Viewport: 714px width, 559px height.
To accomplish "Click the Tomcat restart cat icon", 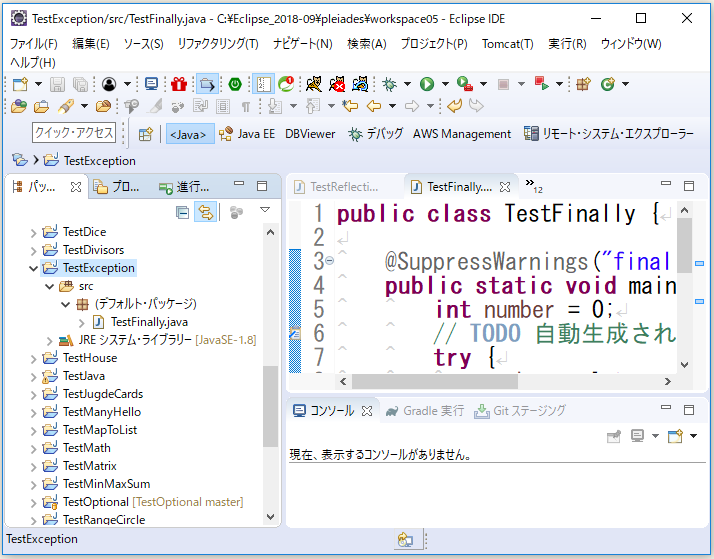I will coord(360,84).
